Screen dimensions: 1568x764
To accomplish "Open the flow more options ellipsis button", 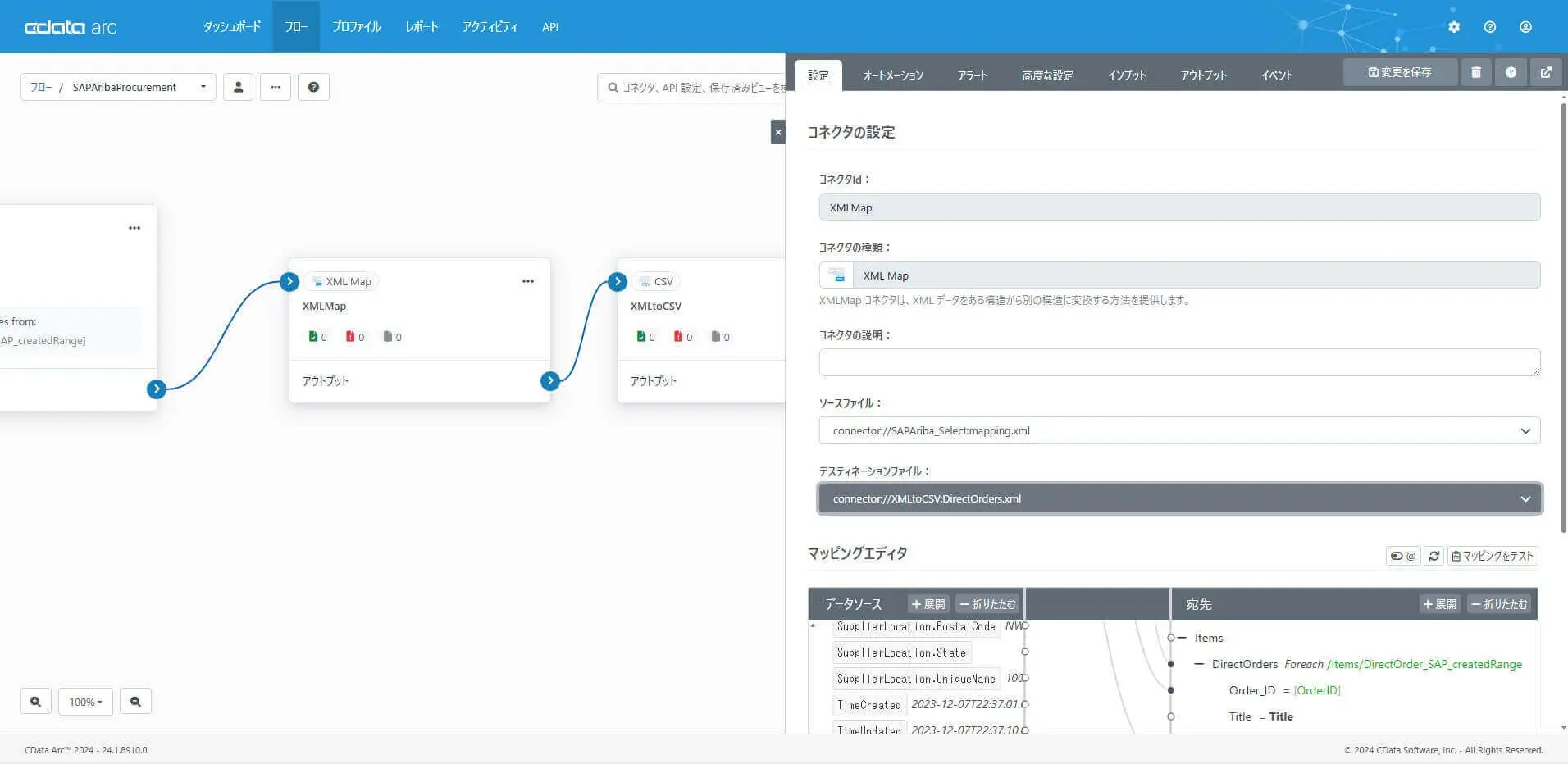I will 276,87.
